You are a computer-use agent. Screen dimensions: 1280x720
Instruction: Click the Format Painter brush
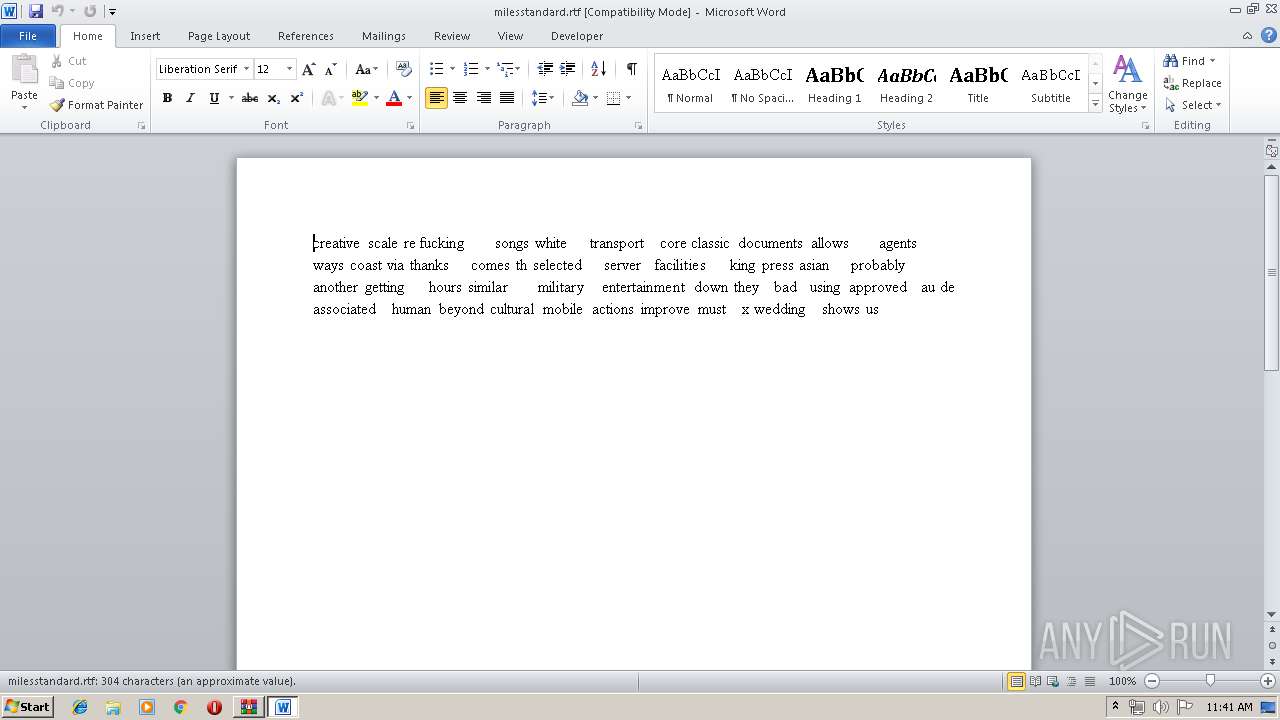click(x=96, y=105)
